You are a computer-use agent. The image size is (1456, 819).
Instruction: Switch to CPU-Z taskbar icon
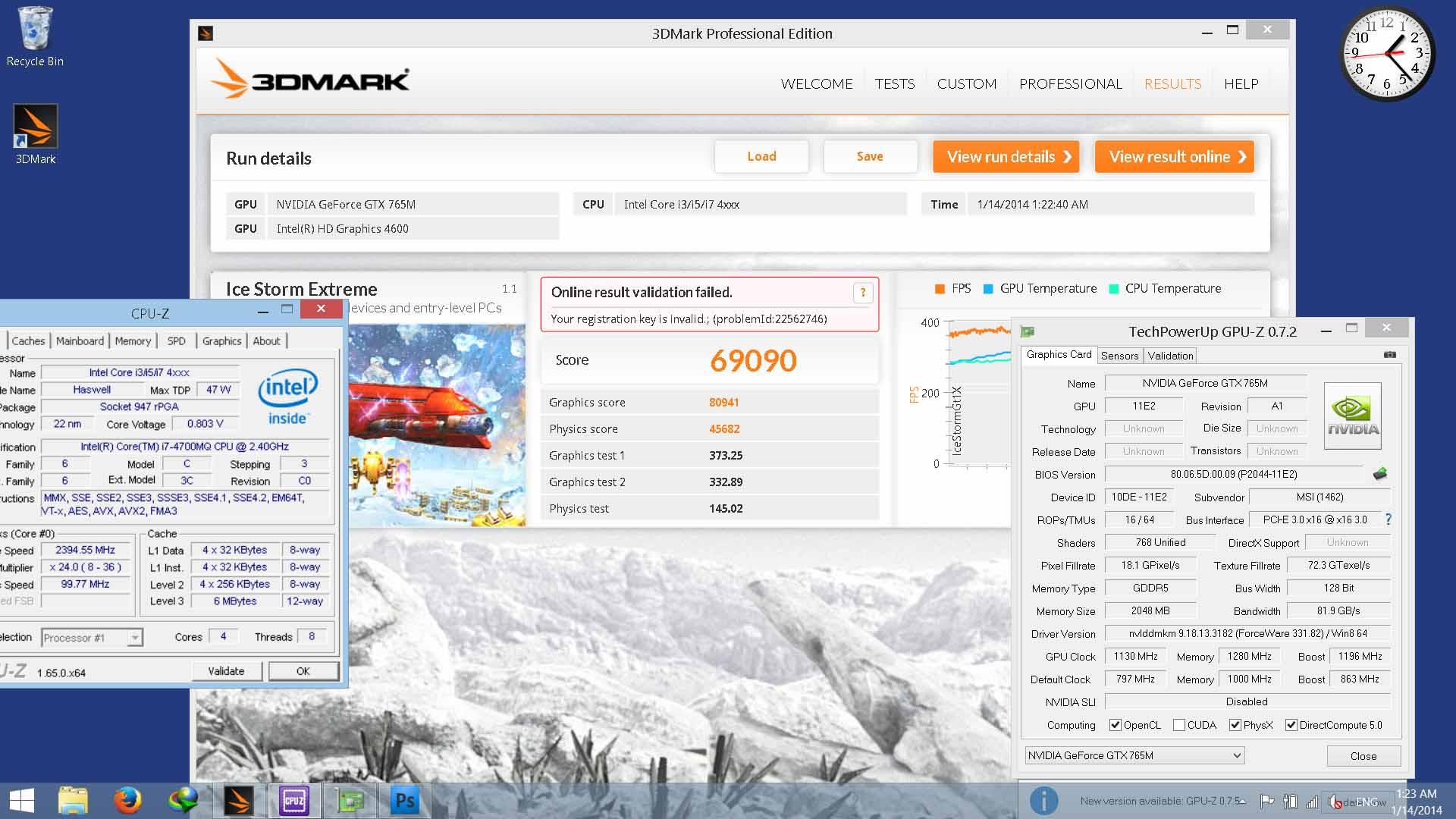click(293, 801)
